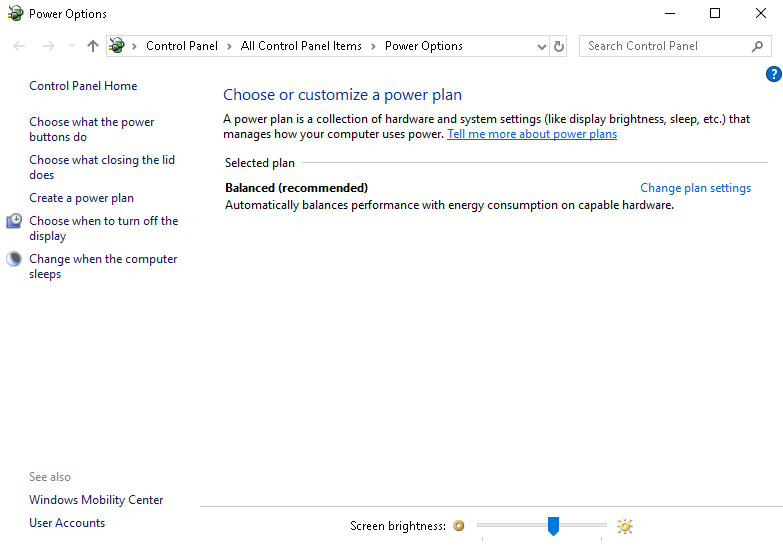
Task: Select the Control Panel breadcrumb
Action: pos(182,46)
